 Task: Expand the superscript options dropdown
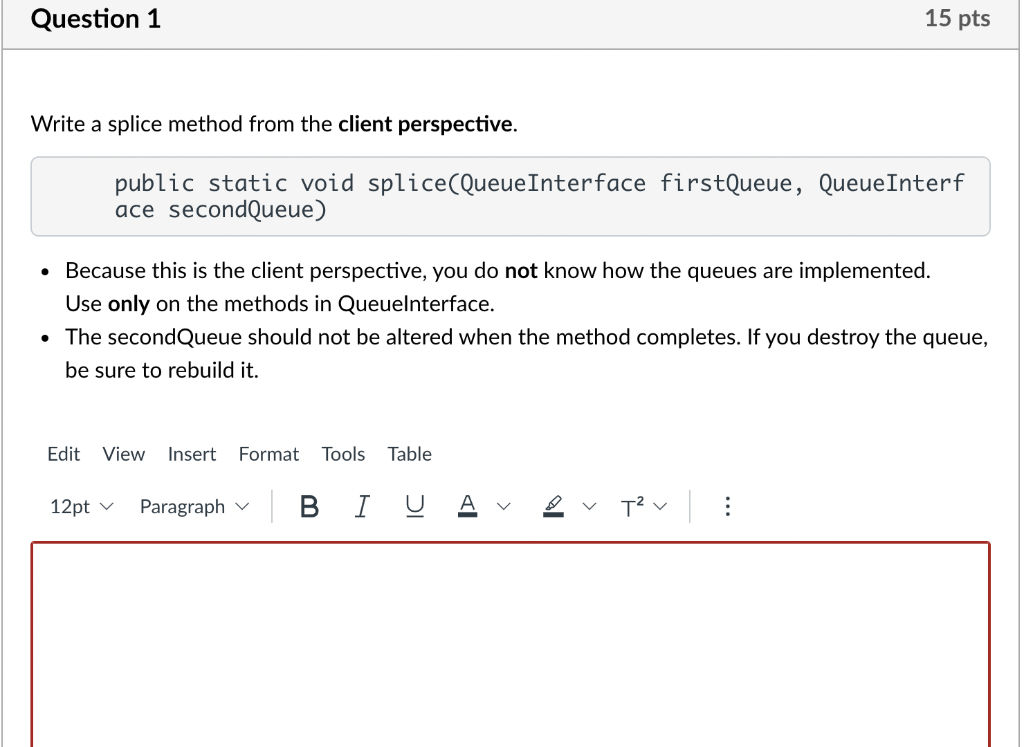[661, 506]
